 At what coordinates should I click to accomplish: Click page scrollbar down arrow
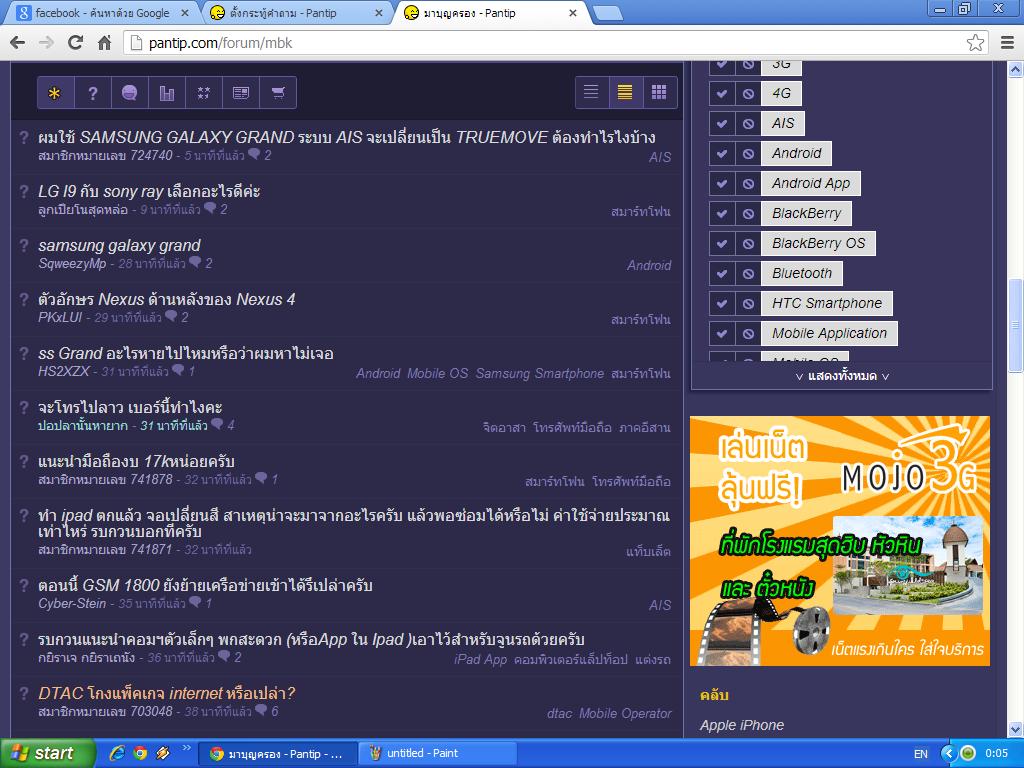[1016, 729]
